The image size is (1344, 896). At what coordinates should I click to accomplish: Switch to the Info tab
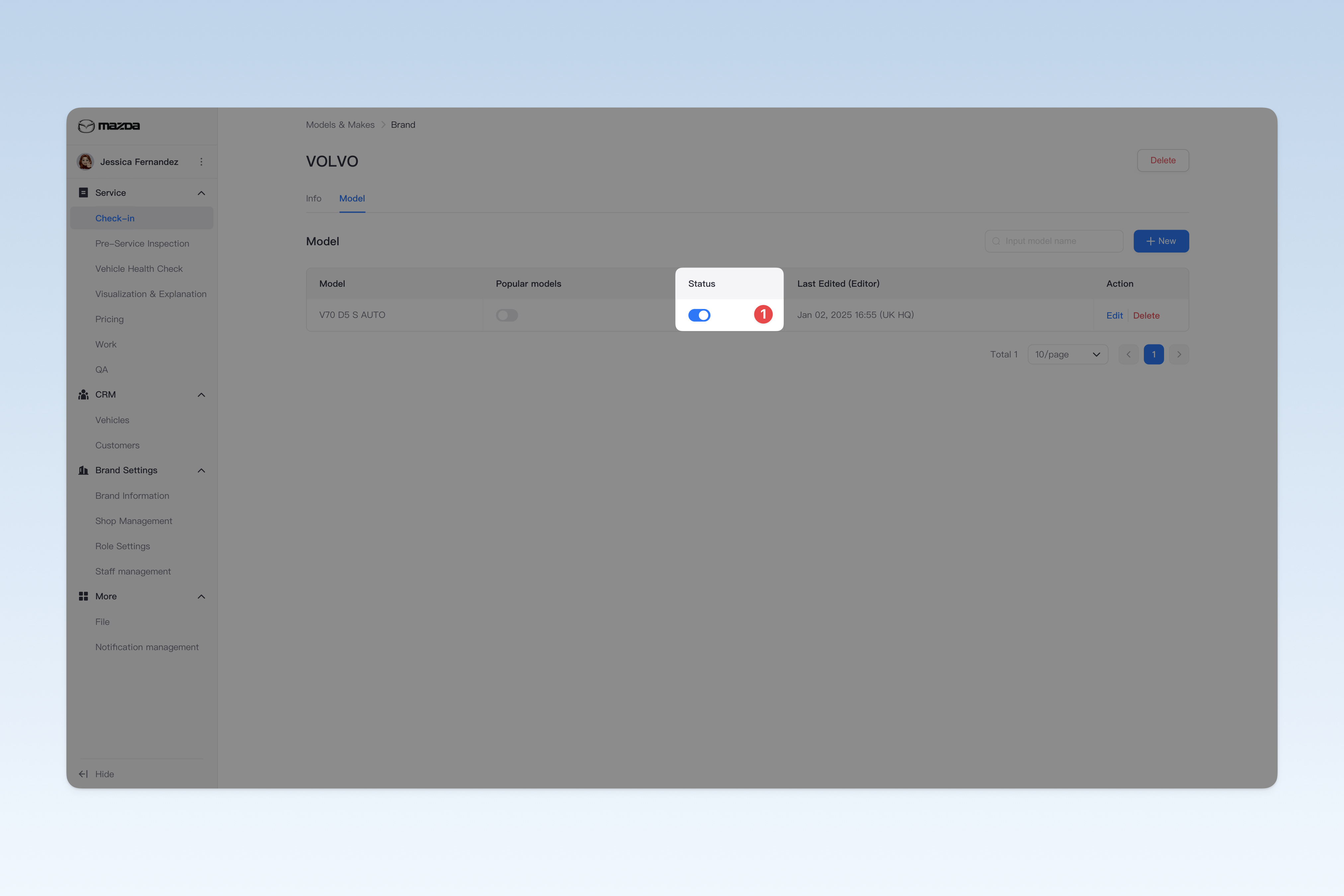tap(314, 198)
